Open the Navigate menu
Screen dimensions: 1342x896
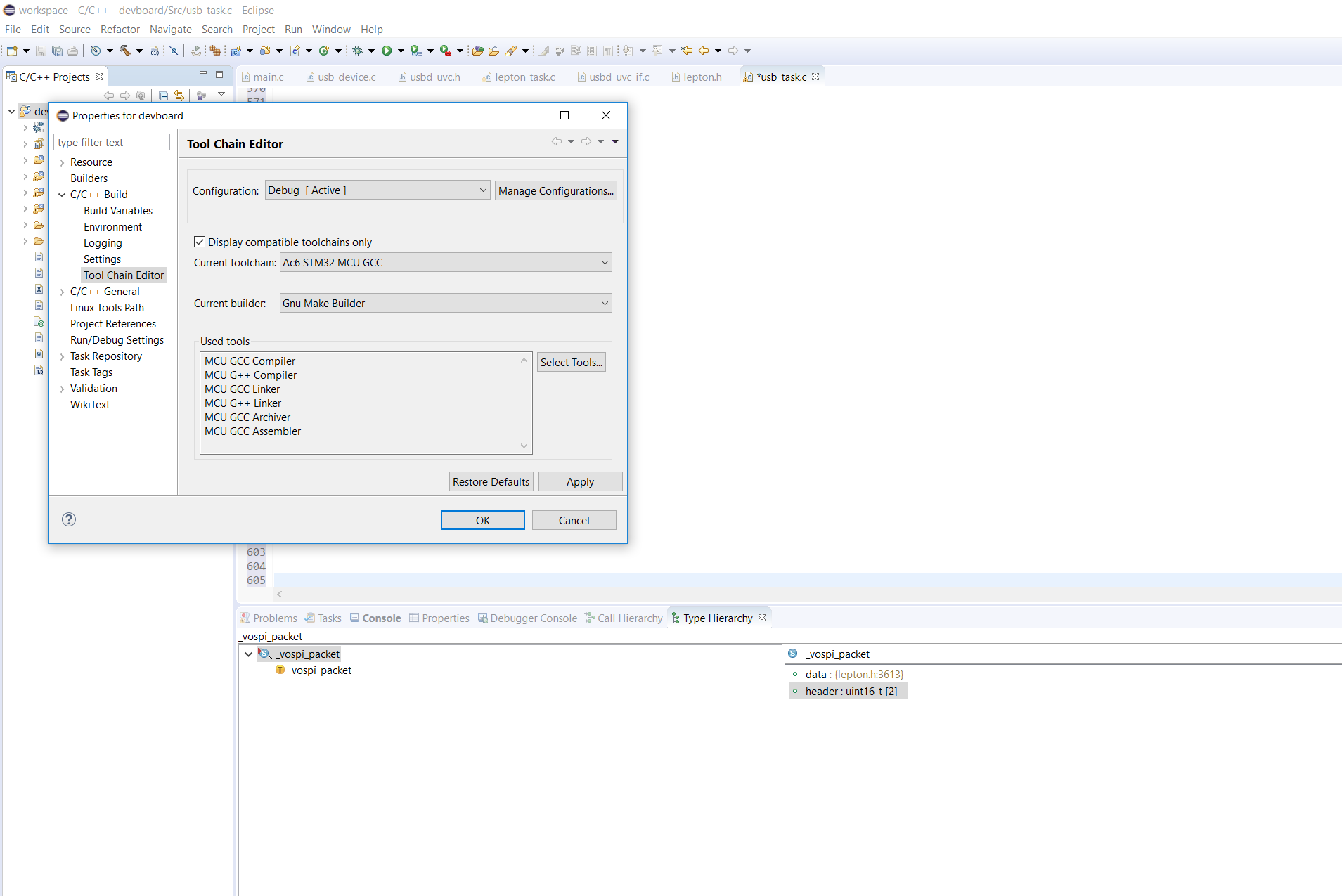[x=171, y=29]
